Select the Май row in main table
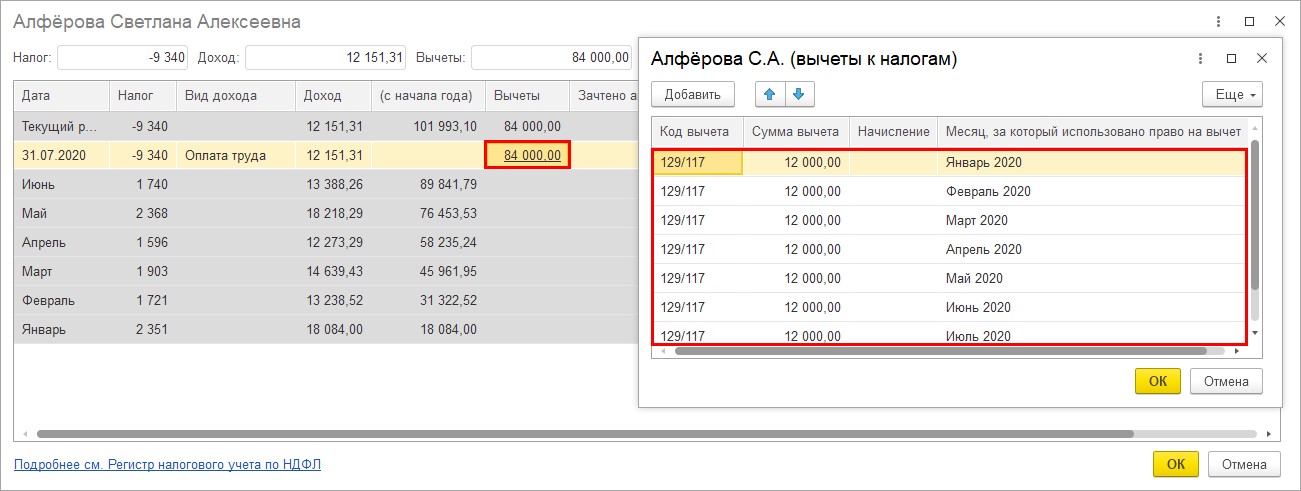Viewport: 1301px width, 491px height. [326, 213]
